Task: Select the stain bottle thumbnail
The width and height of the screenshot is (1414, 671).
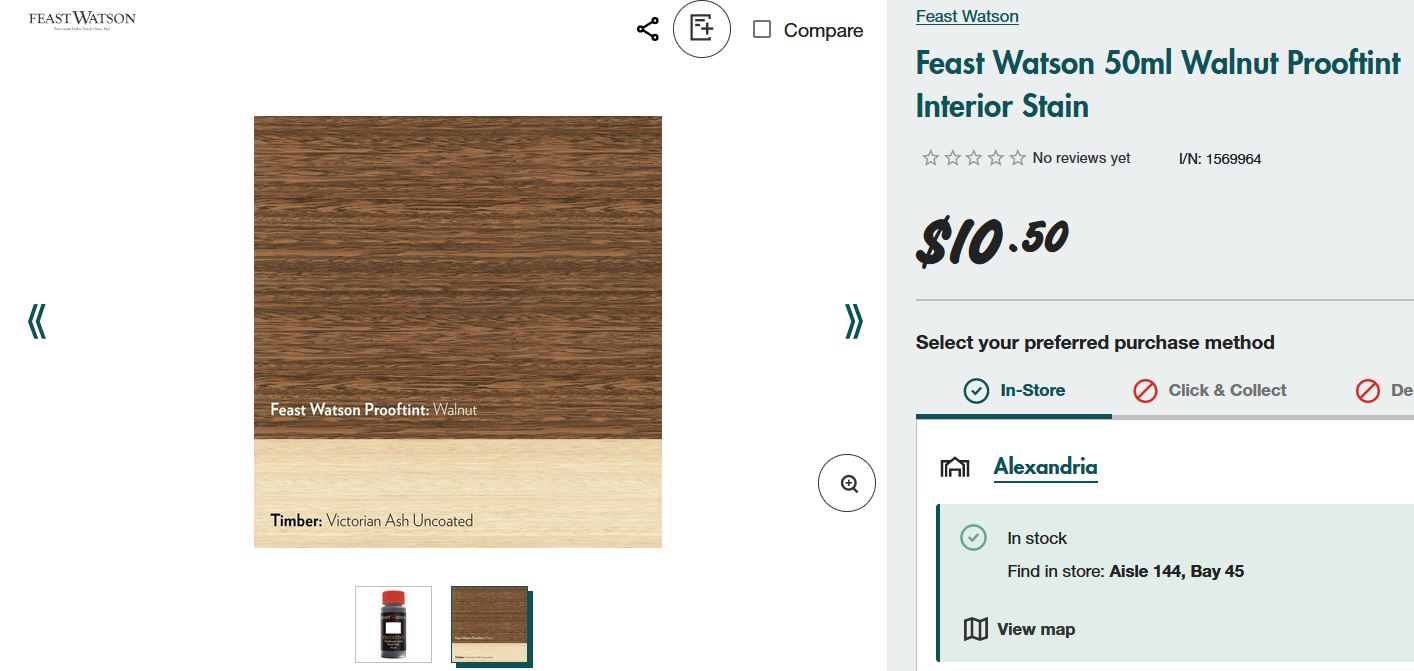Action: coord(394,624)
